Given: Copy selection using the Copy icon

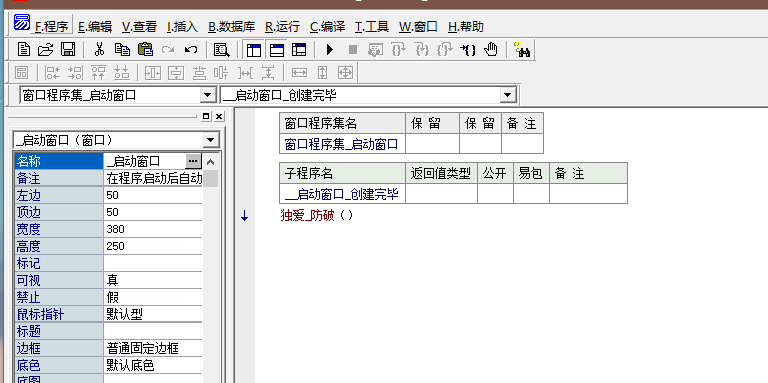Looking at the screenshot, I should click(122, 49).
